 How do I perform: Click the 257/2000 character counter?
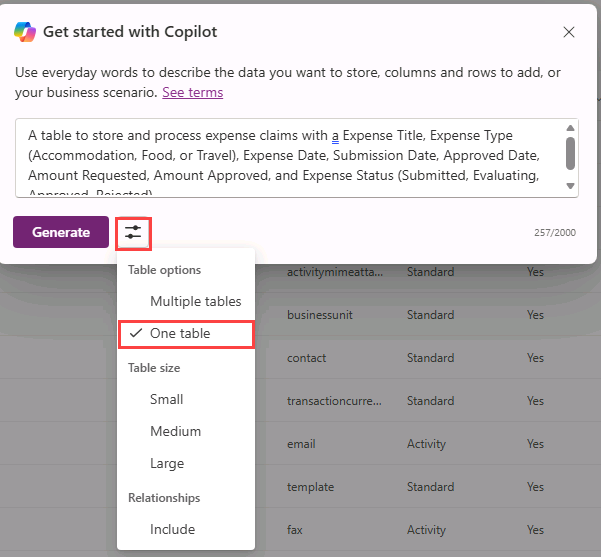[555, 233]
